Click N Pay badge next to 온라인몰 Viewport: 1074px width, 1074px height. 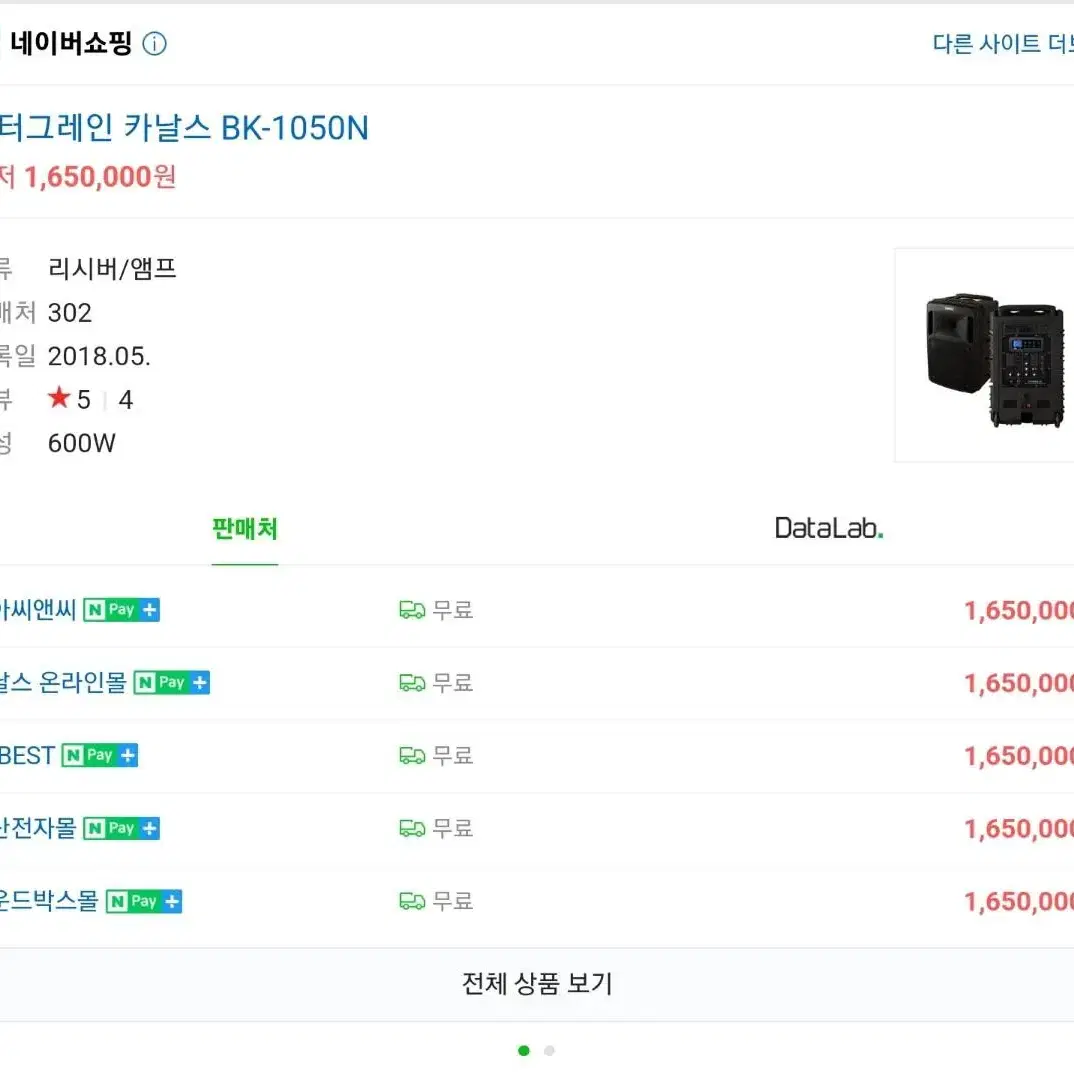[x=171, y=682]
